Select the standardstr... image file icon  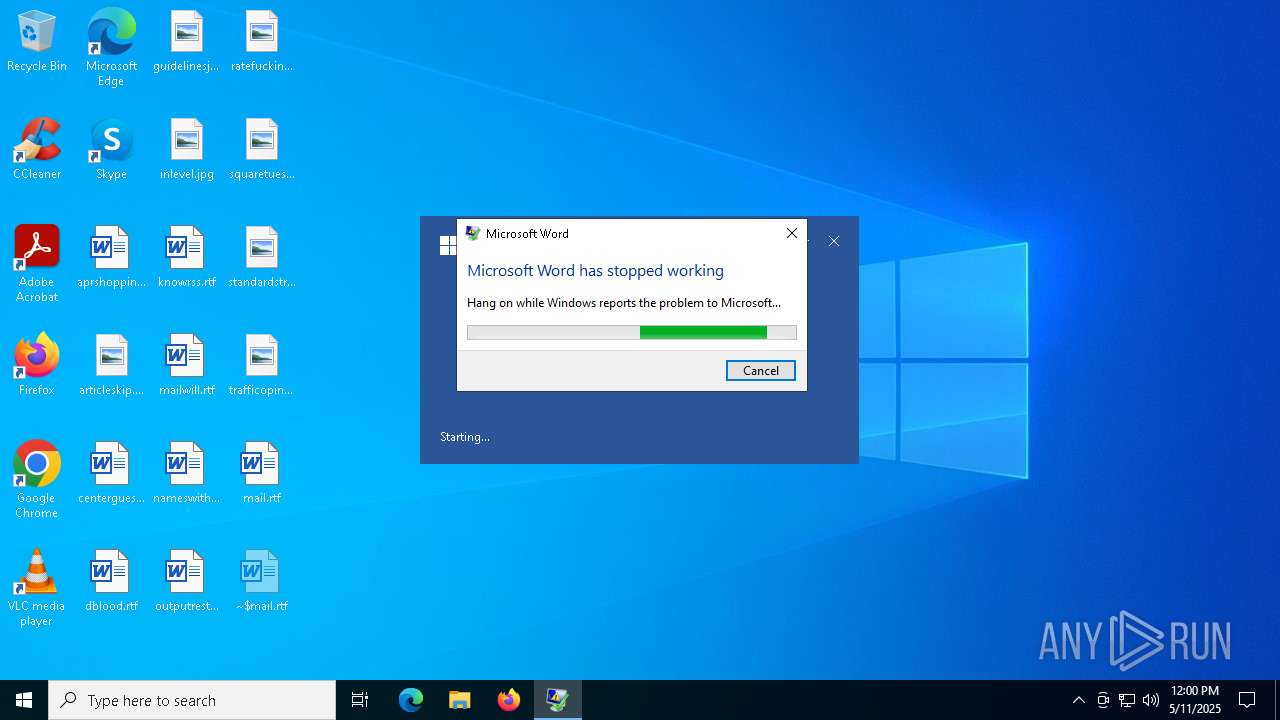coord(261,258)
